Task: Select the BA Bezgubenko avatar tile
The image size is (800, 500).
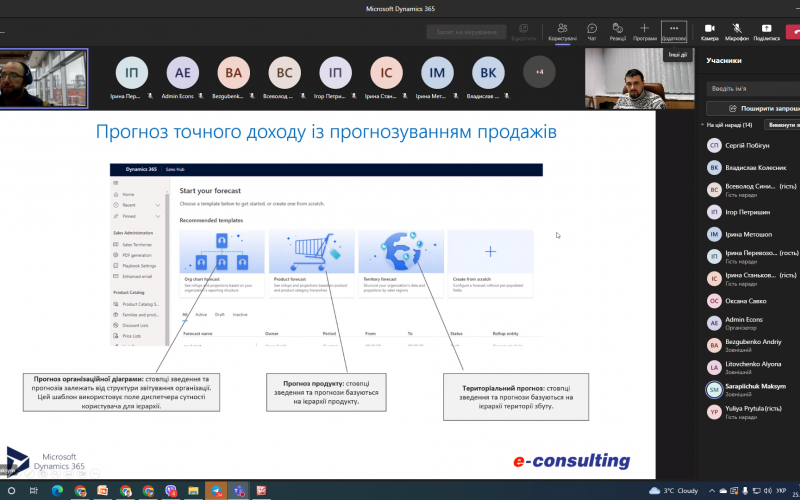Action: [x=234, y=72]
